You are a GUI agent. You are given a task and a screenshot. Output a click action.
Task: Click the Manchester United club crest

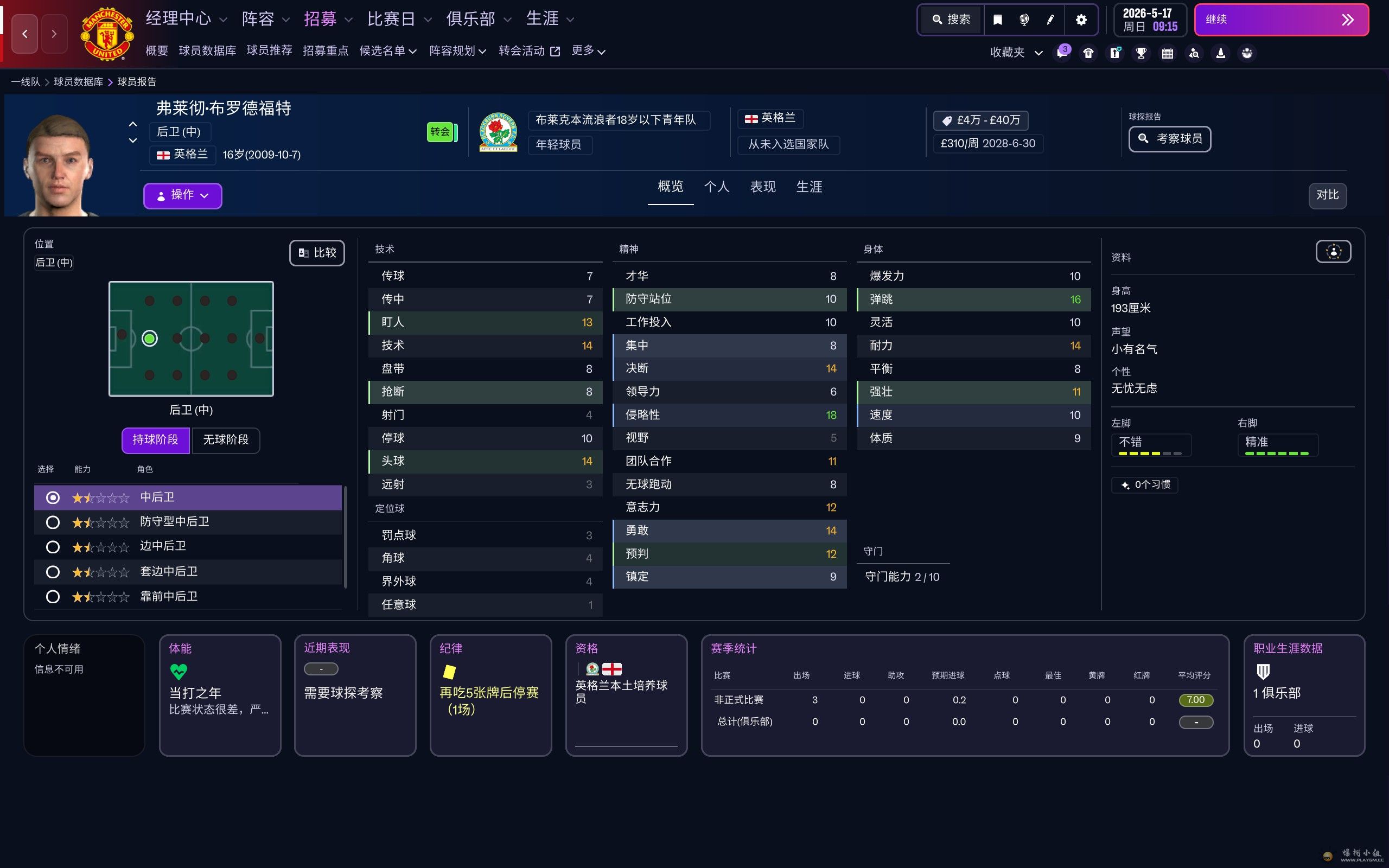107,33
